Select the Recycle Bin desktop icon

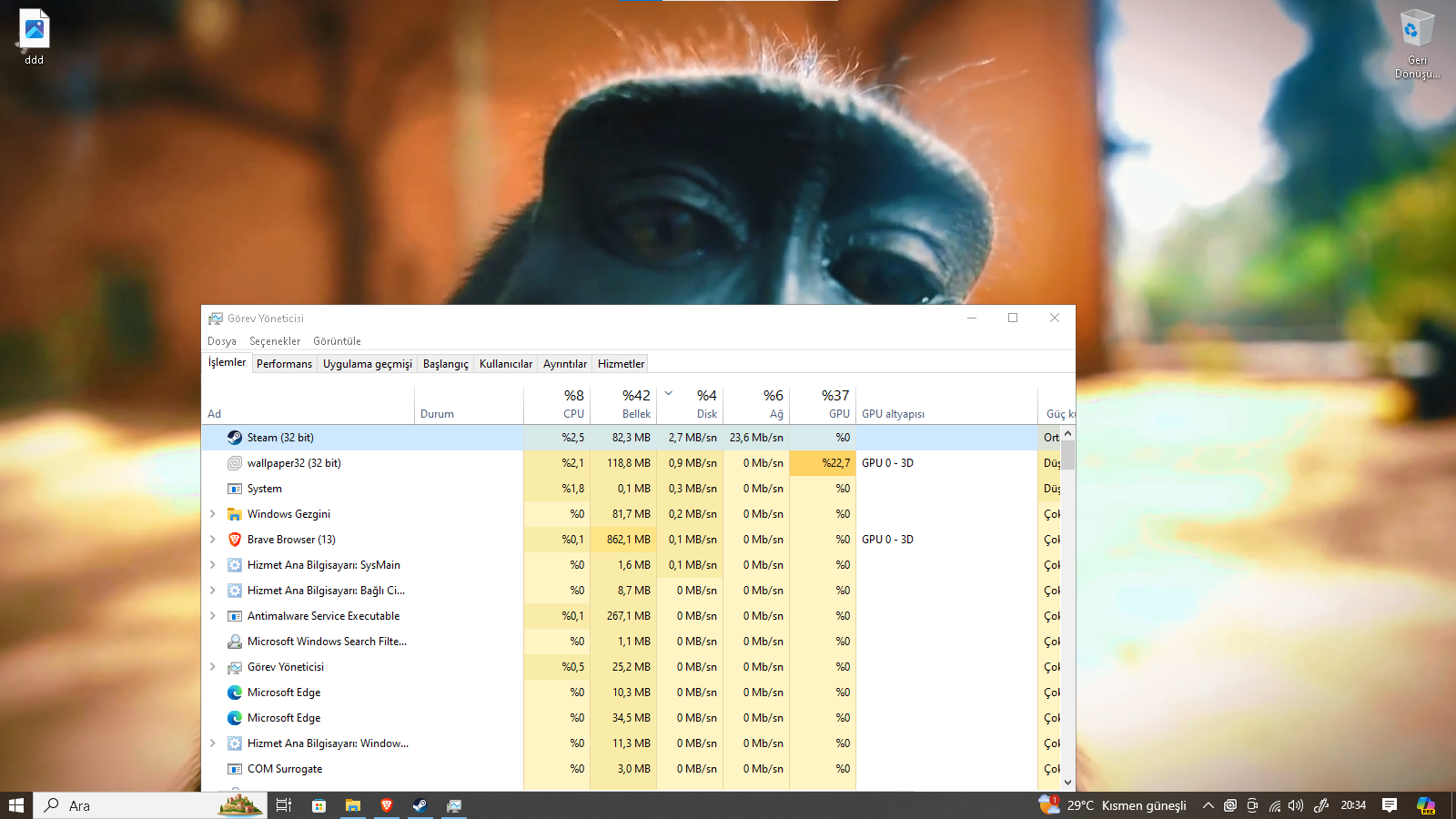point(1417,44)
